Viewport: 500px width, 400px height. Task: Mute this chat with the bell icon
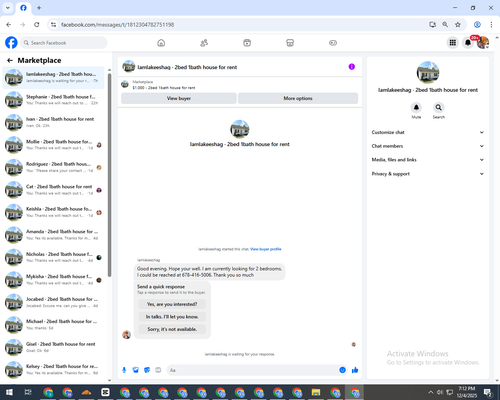point(416,107)
